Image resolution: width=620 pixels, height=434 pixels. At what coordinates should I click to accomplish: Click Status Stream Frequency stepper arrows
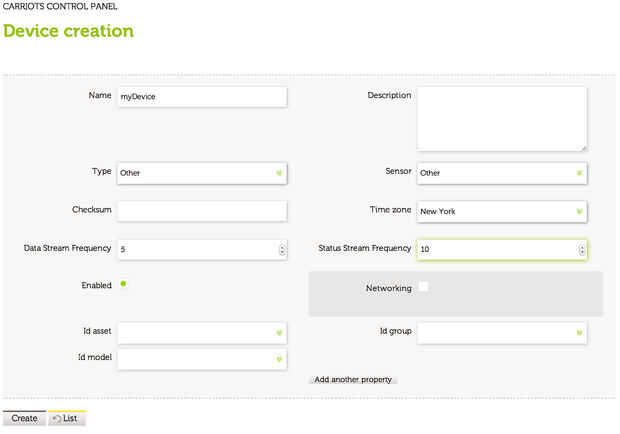581,249
